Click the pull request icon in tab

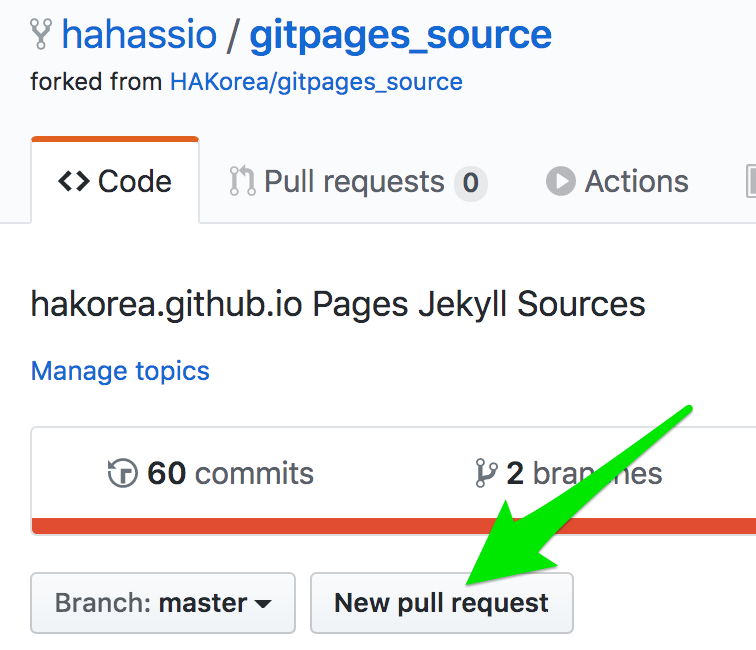[x=242, y=181]
